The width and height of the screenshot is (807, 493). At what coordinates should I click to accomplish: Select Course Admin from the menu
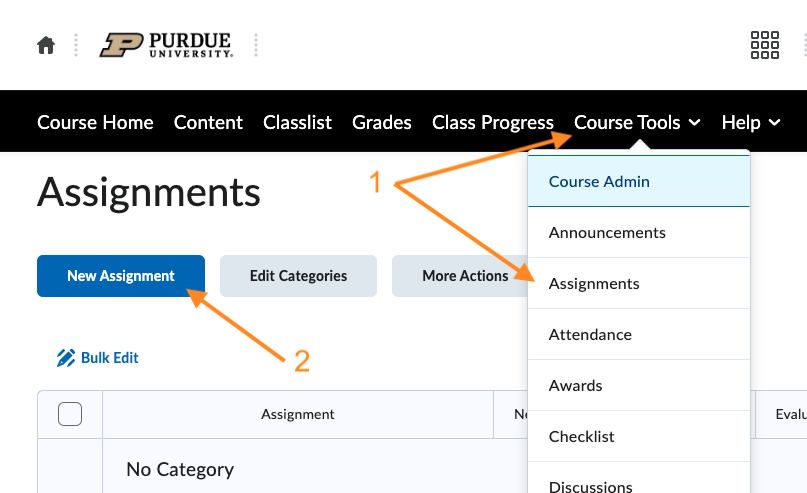[599, 182]
